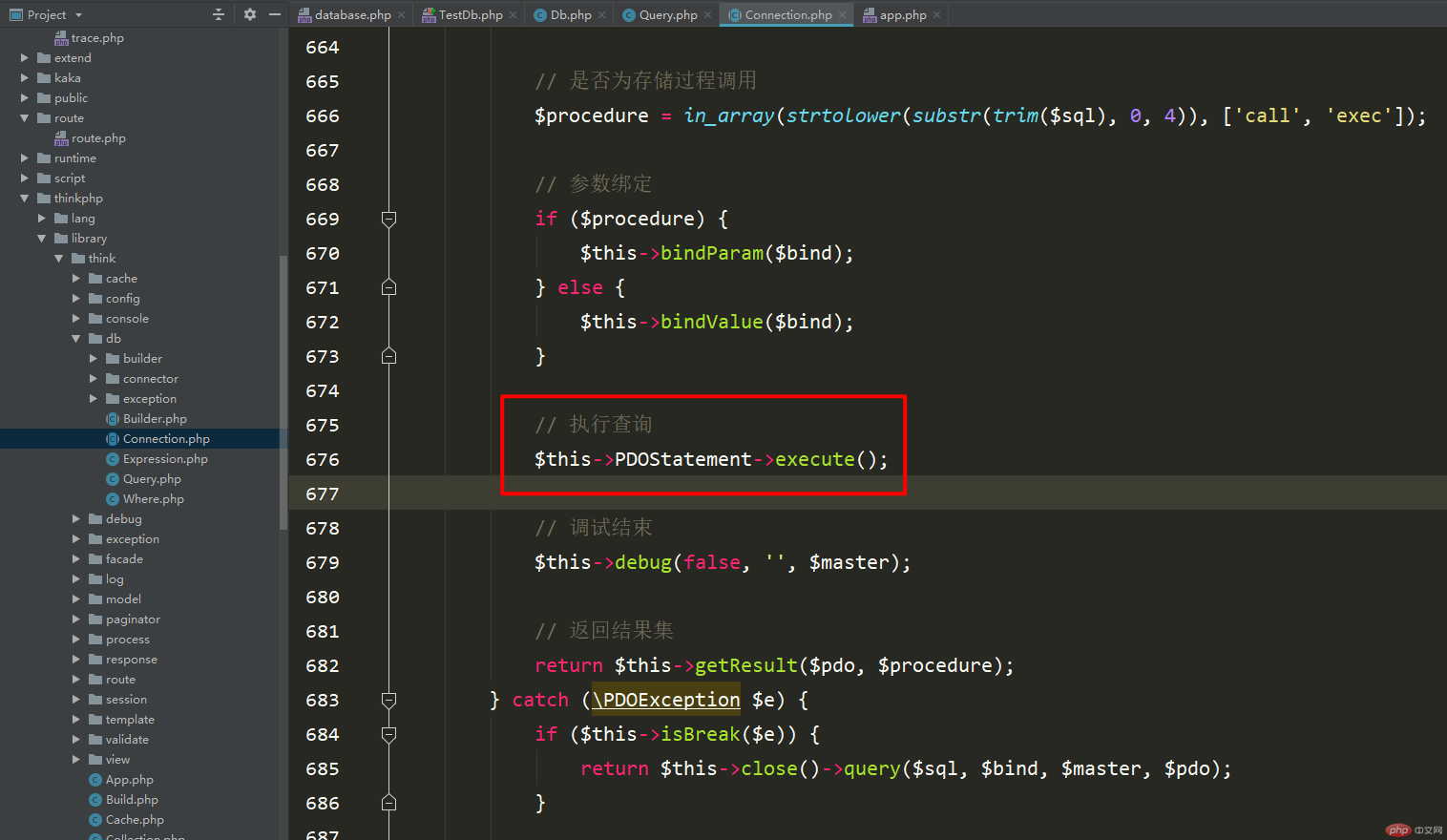Toggle code fold marker on line 684
Image resolution: width=1447 pixels, height=840 pixels.
pyautogui.click(x=388, y=734)
